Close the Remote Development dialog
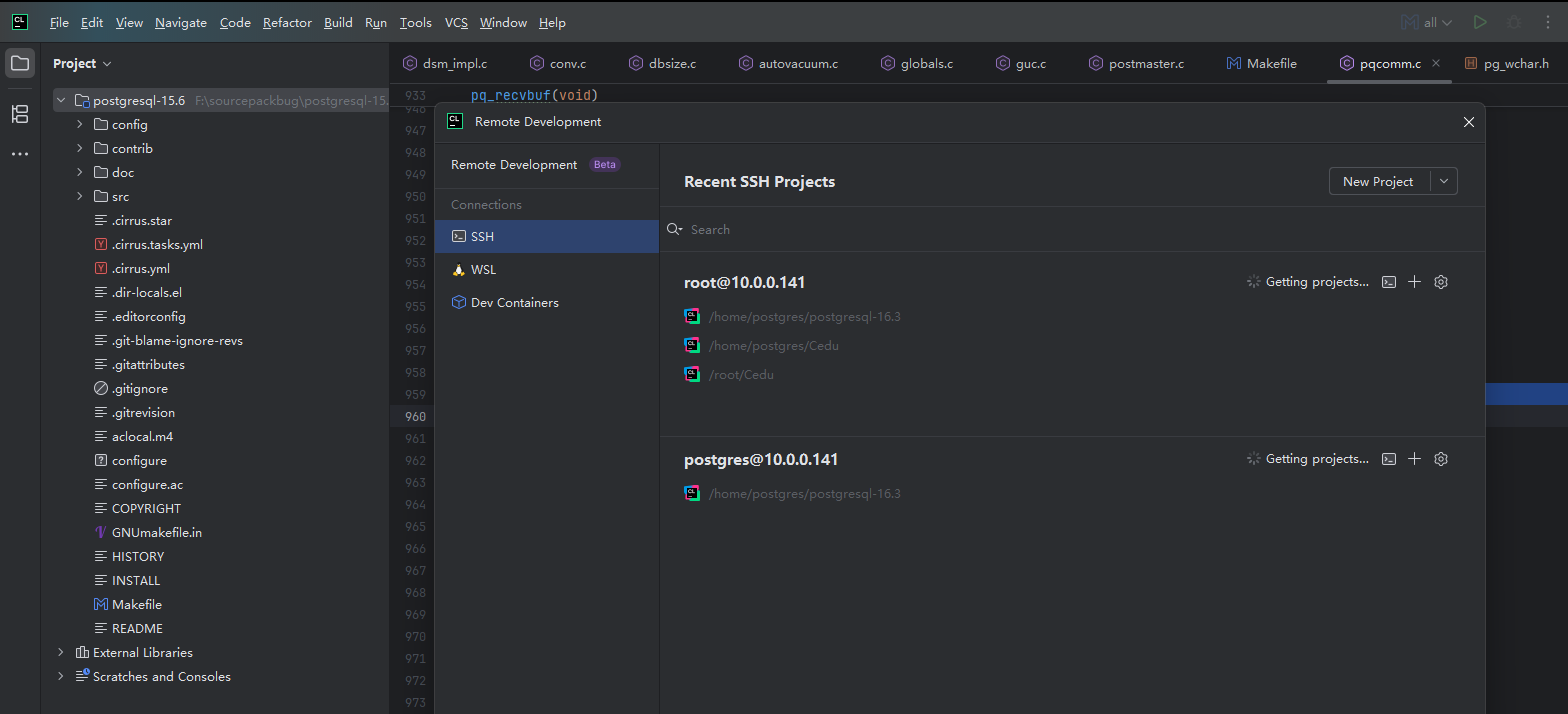The width and height of the screenshot is (1568, 714). coord(1469,122)
